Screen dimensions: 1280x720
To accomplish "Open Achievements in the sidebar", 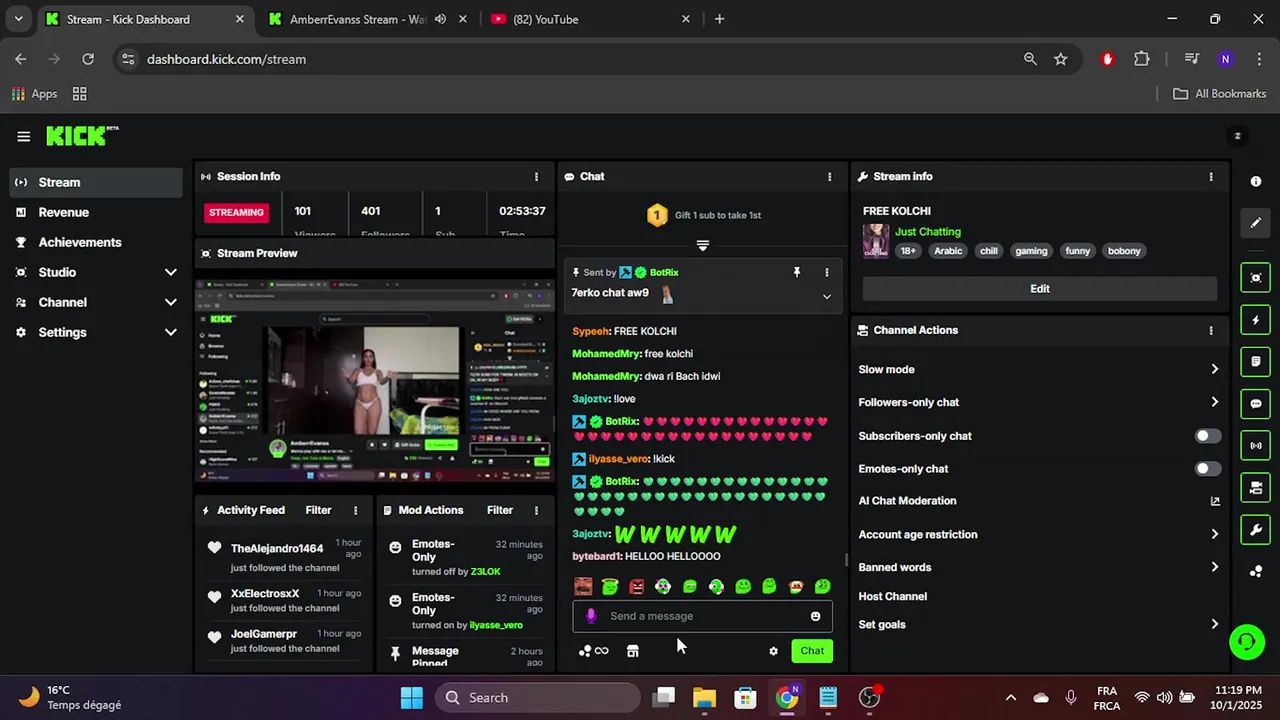I will point(96,242).
